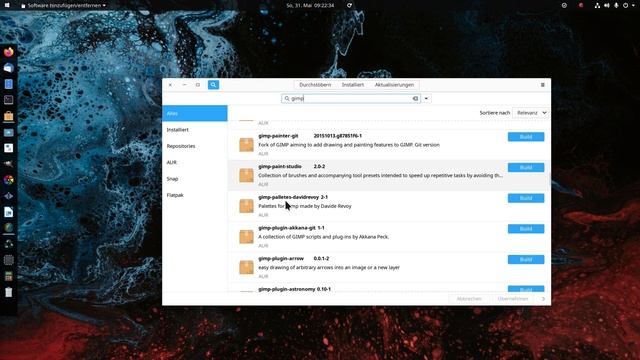Click the microphone icon in the system tray
Image resolution: width=640 pixels, height=360 pixels.
(616, 5)
